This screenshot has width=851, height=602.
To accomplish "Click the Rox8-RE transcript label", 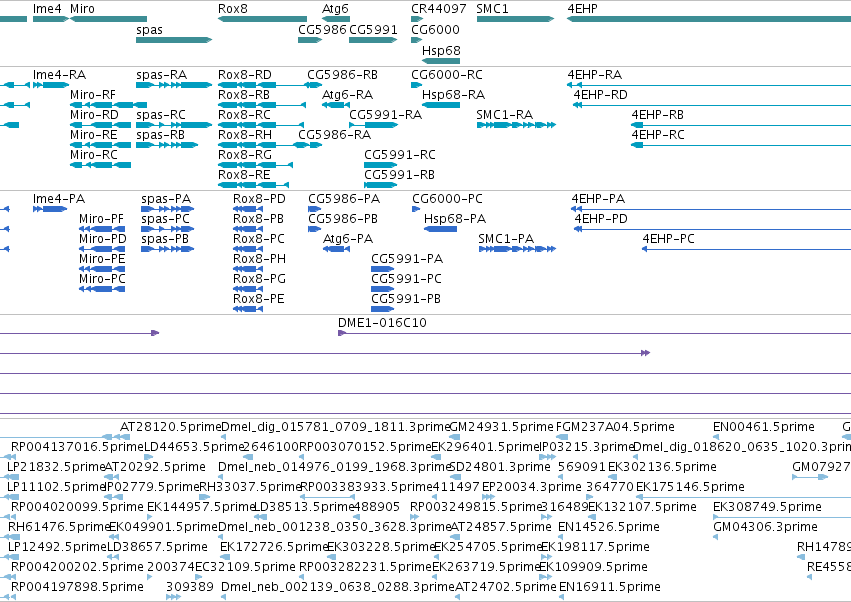I will point(244,175).
